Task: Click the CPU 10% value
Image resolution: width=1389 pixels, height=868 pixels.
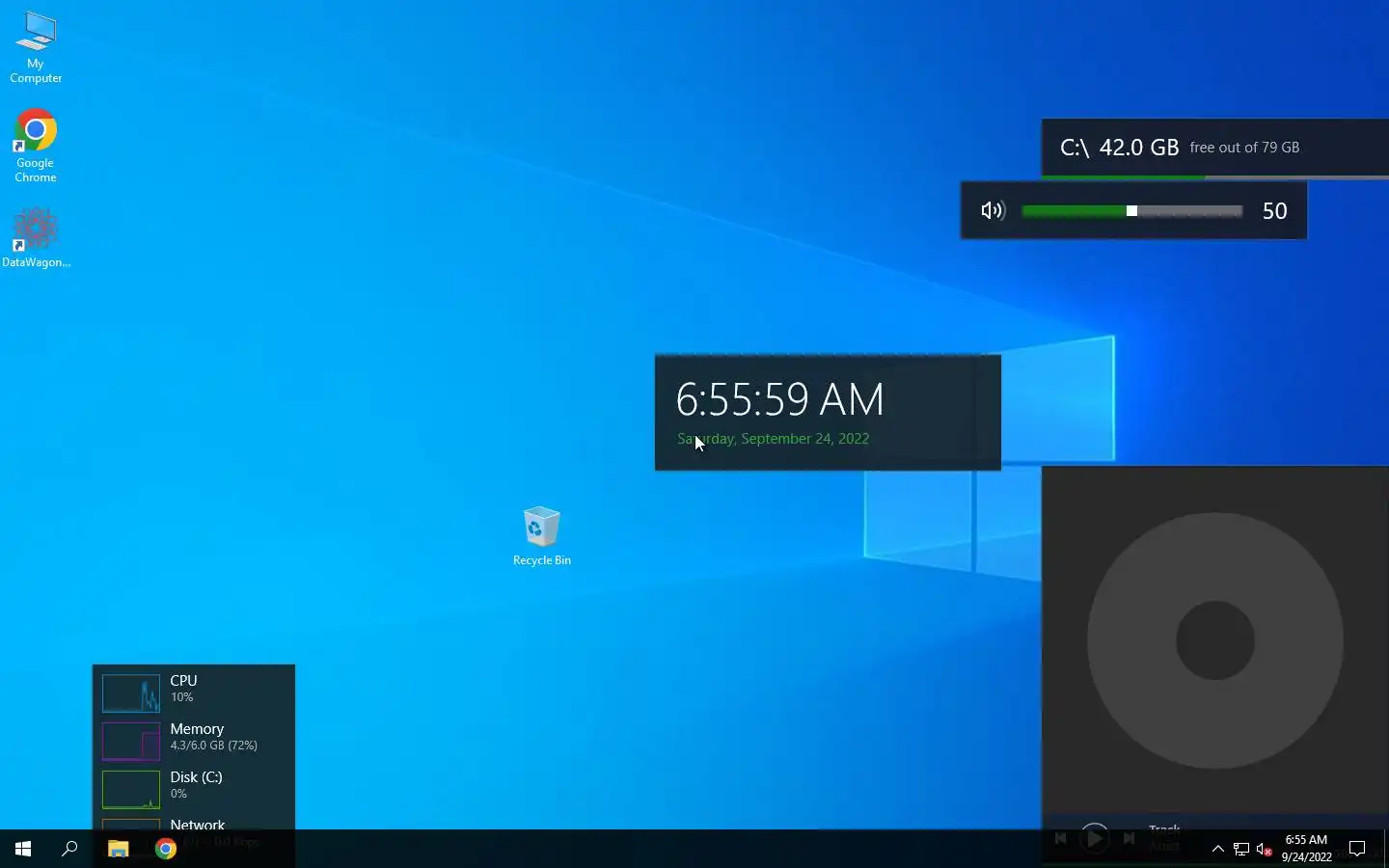Action: tap(181, 697)
